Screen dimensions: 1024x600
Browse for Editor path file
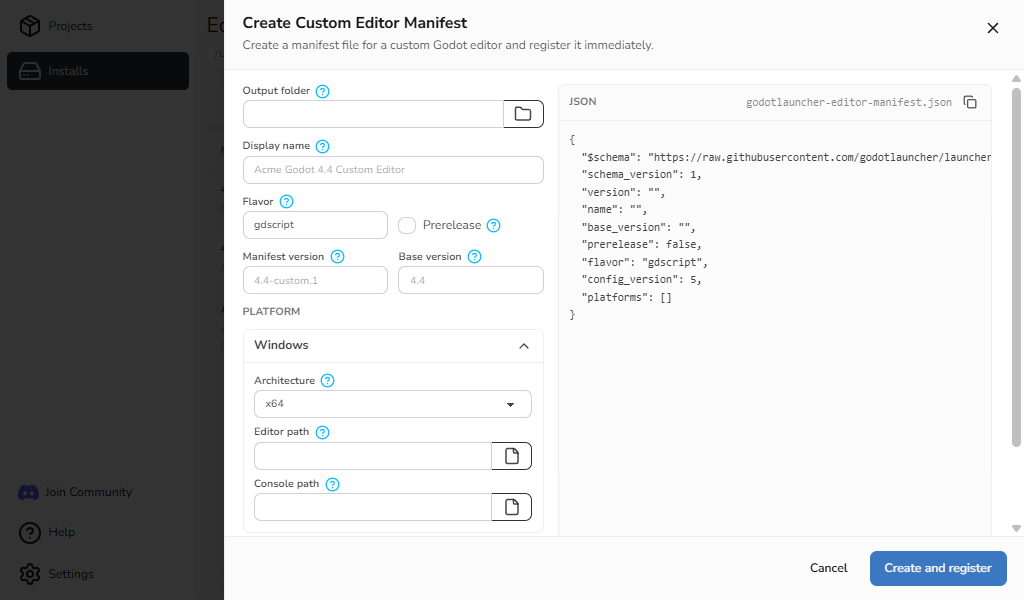tap(511, 456)
